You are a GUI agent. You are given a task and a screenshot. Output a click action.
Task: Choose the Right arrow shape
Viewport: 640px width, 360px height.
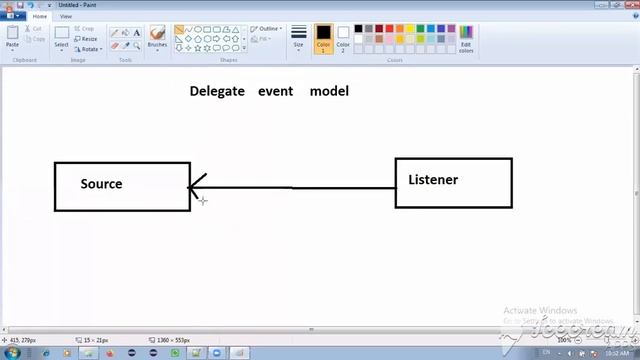(x=216, y=39)
